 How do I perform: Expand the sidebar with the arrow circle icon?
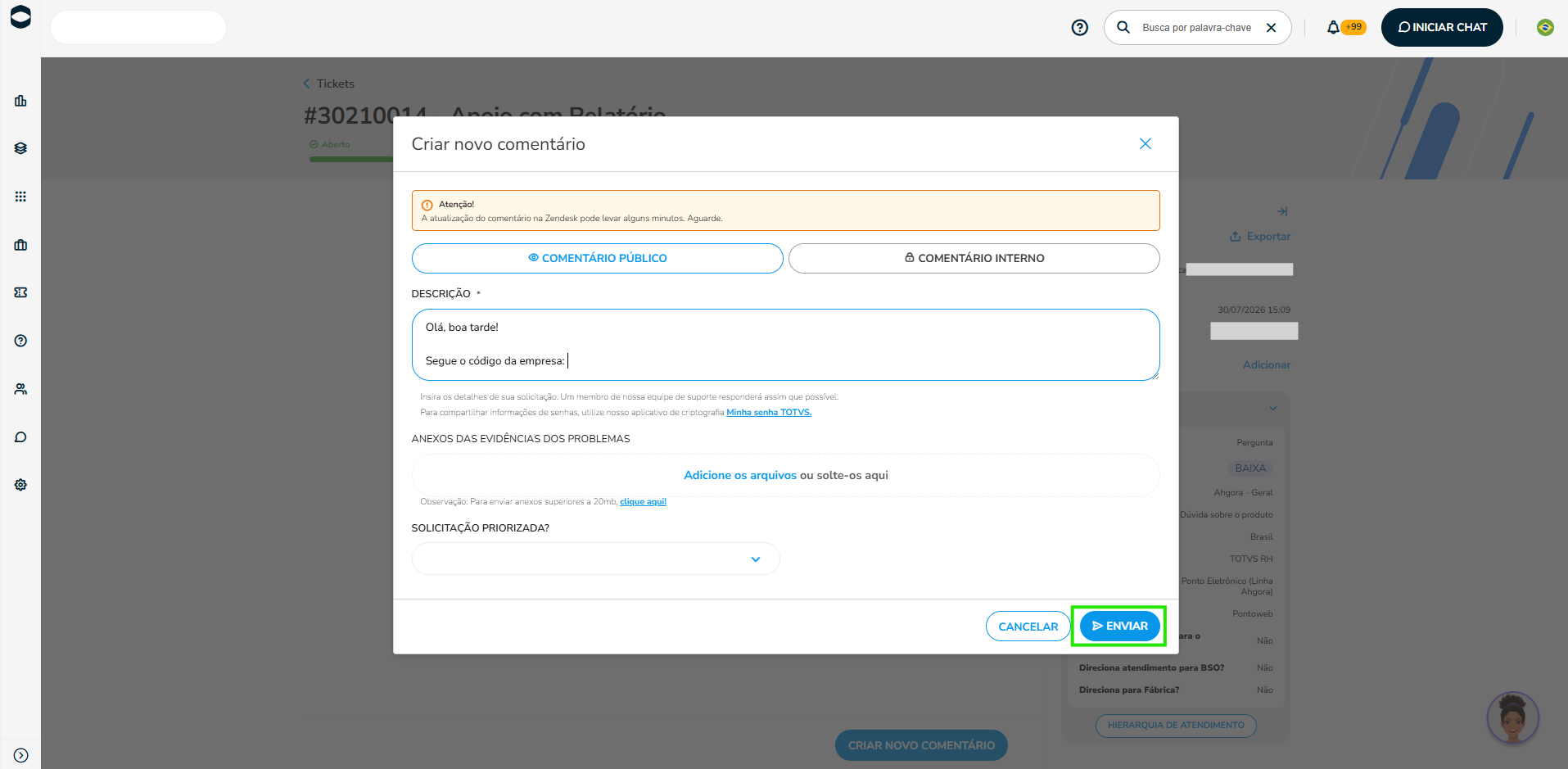click(20, 755)
